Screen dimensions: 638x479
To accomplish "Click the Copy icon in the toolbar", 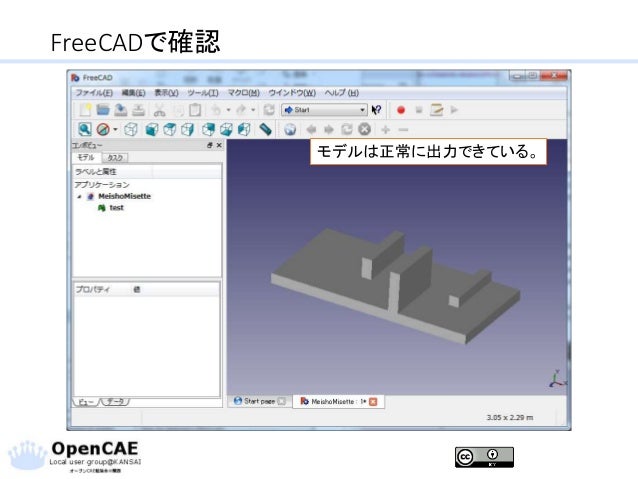I will pos(178,110).
